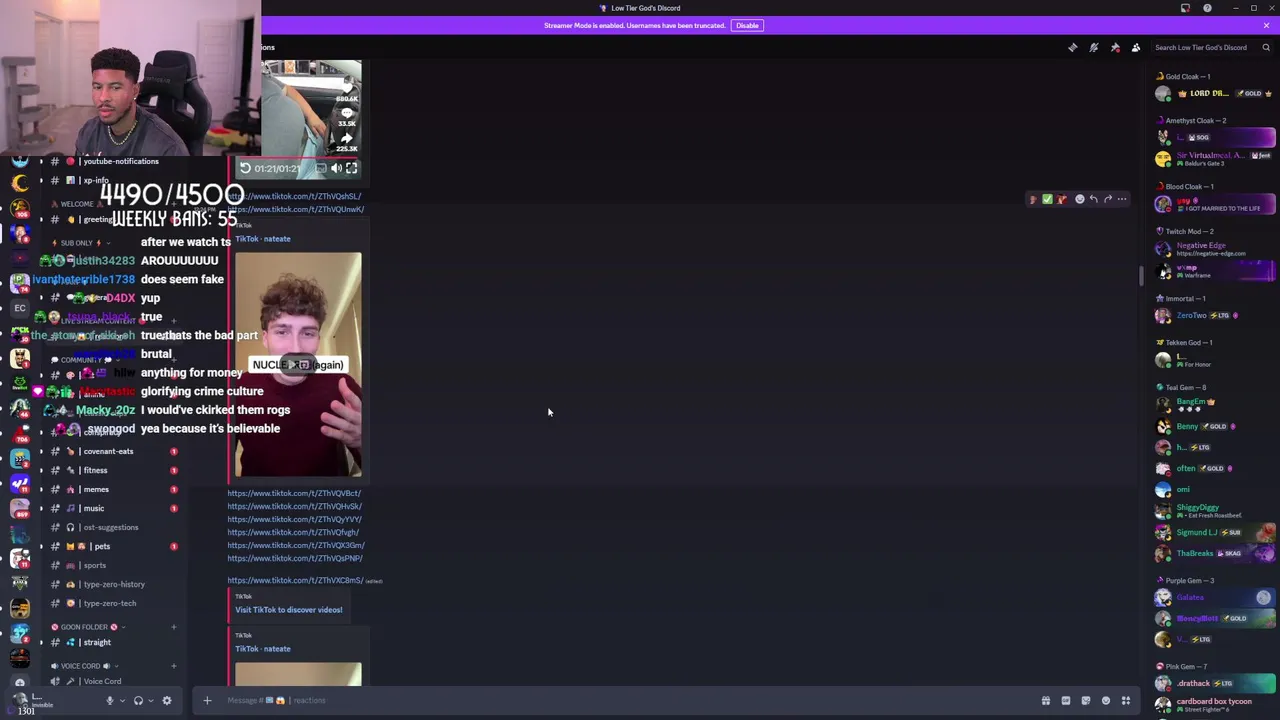Open the pets channel

tap(114, 546)
